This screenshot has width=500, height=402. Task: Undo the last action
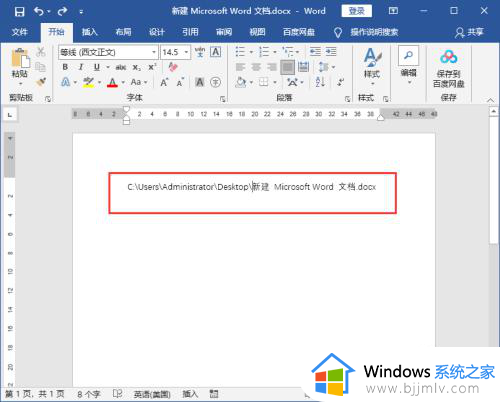point(39,12)
